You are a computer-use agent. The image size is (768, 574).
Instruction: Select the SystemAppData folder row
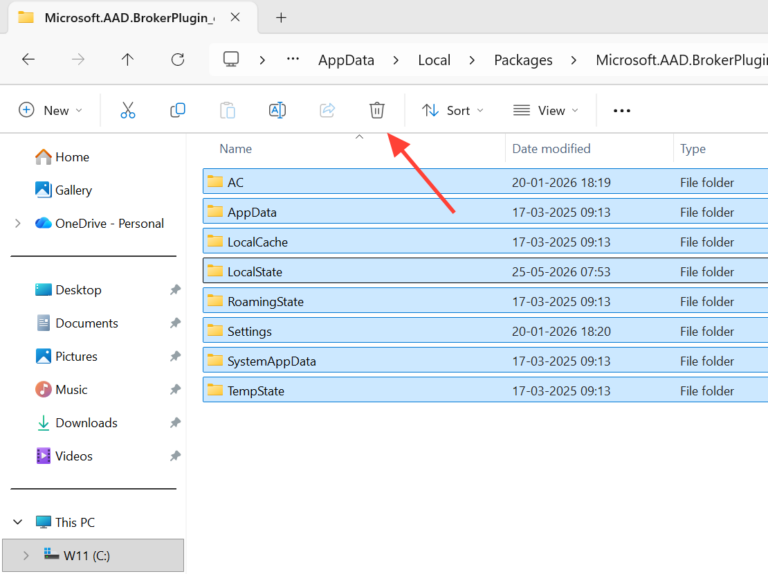(485, 361)
